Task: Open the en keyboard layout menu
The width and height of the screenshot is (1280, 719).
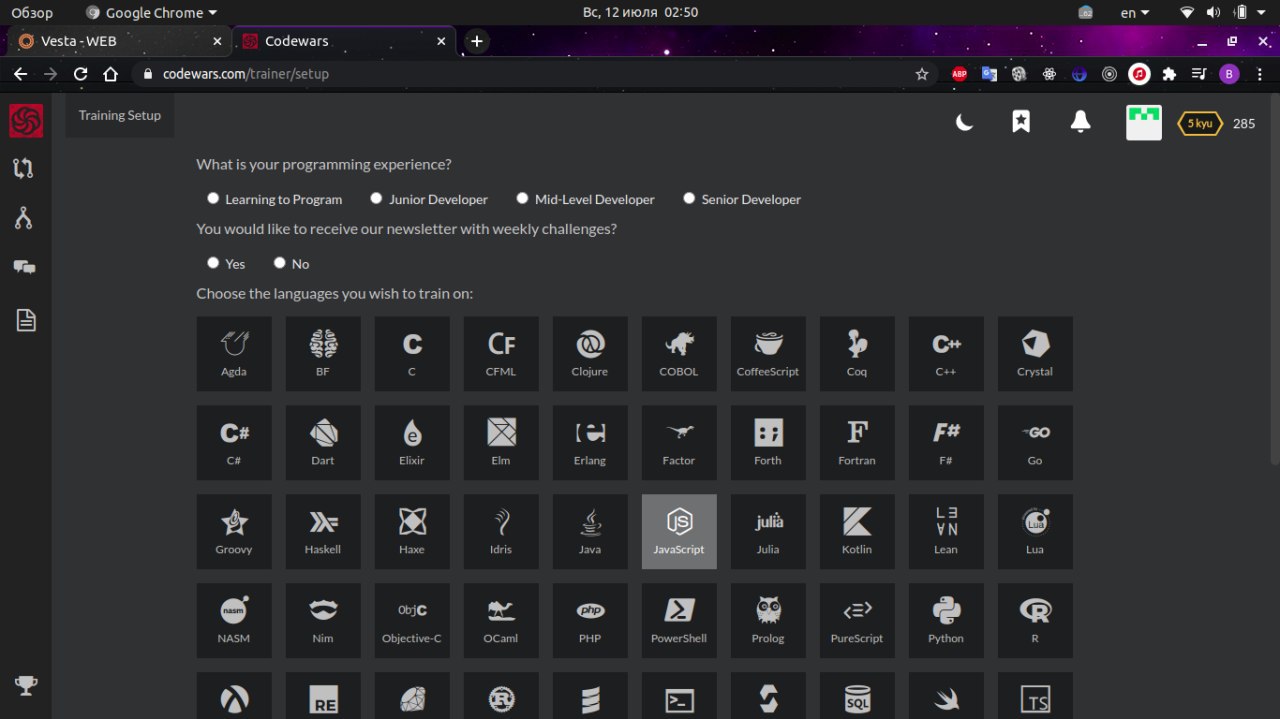Action: pos(1135,13)
